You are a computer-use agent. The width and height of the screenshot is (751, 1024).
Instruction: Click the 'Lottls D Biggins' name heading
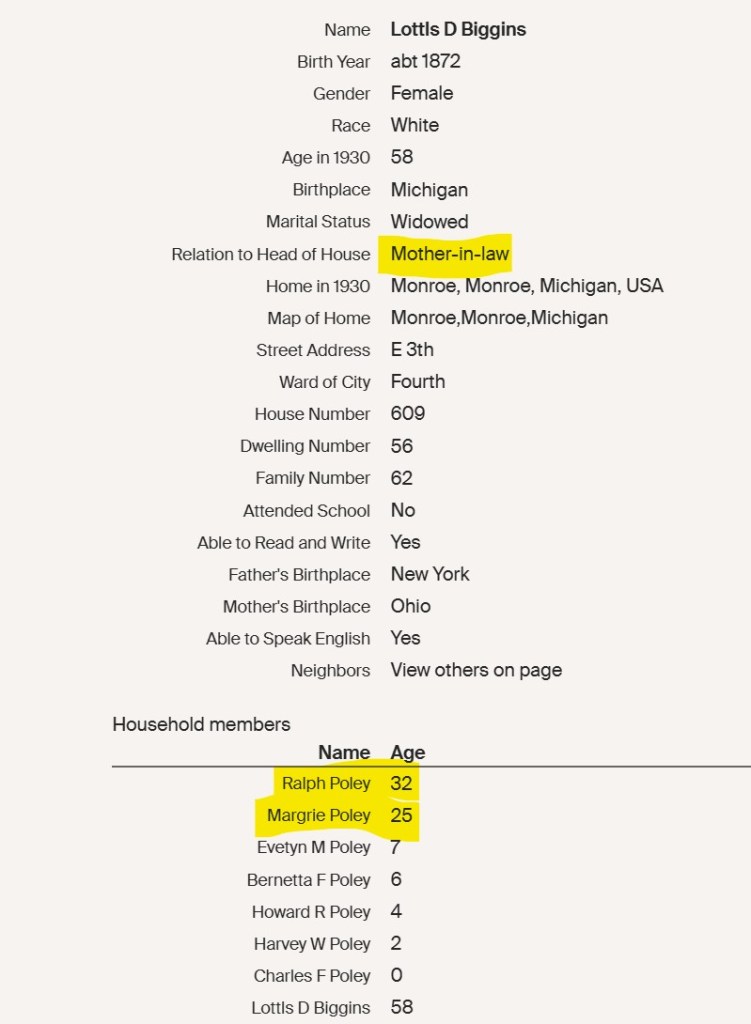click(458, 29)
